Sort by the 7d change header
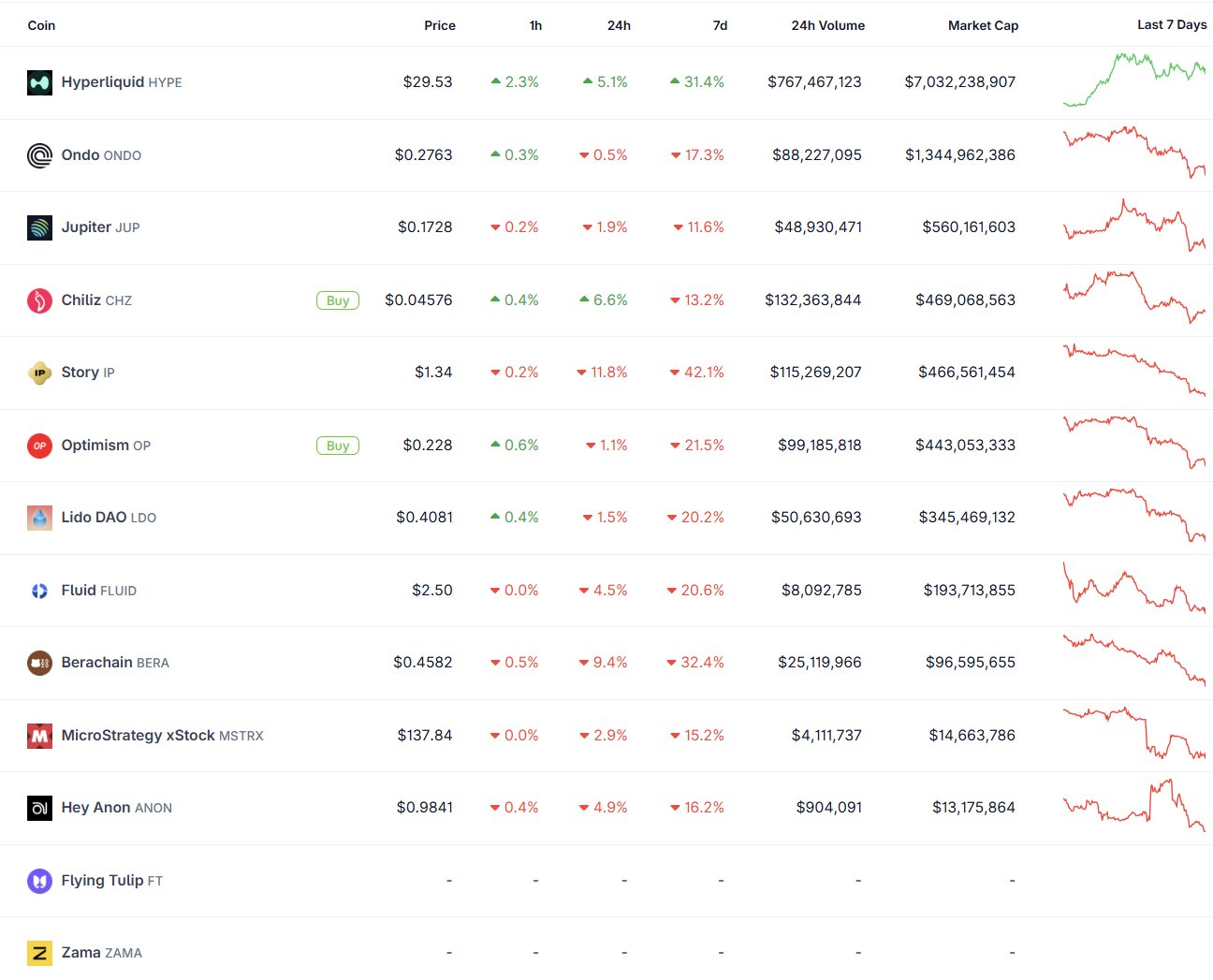 [720, 25]
